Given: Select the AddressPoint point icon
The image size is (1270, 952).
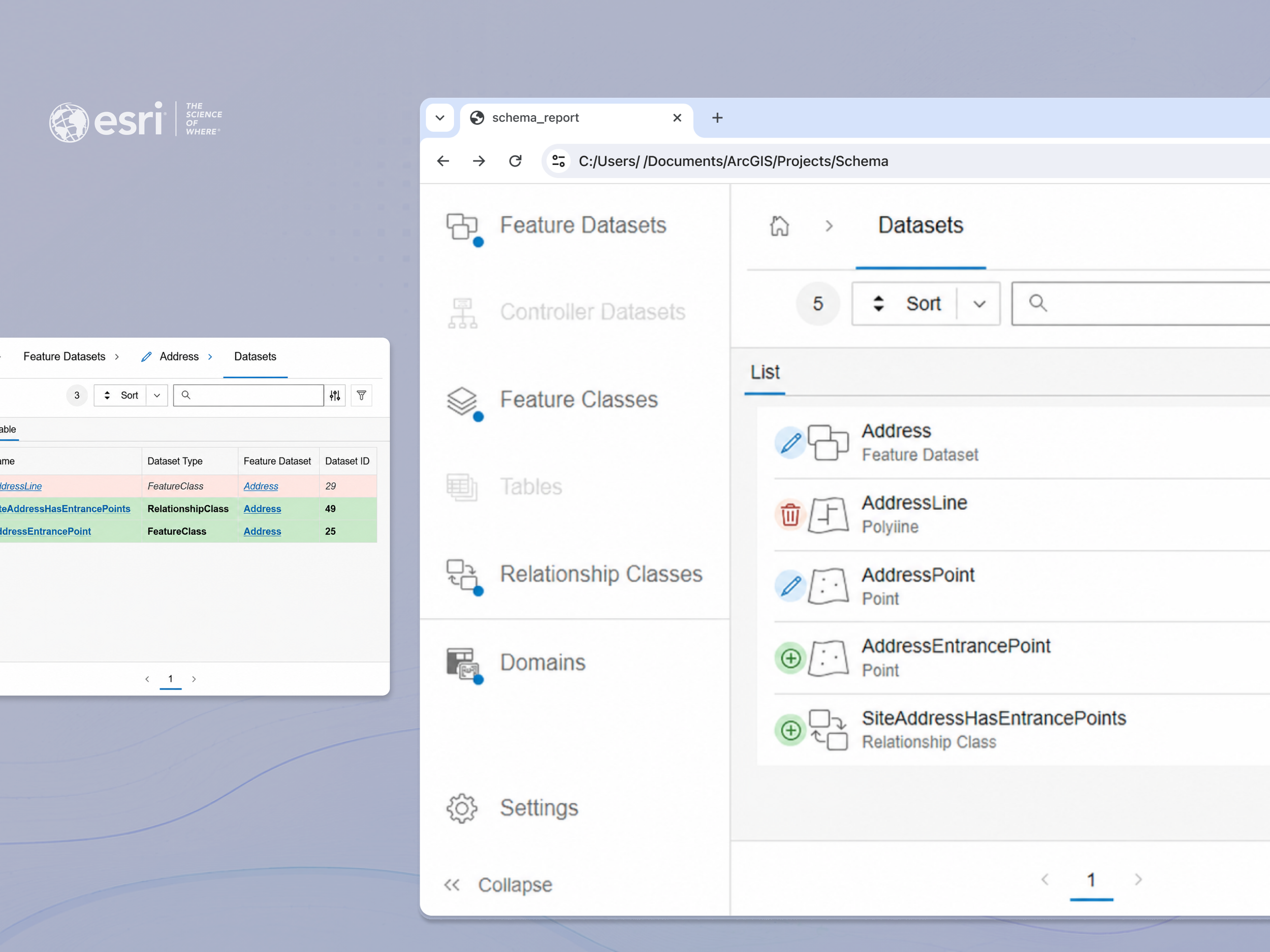Looking at the screenshot, I should 828,586.
